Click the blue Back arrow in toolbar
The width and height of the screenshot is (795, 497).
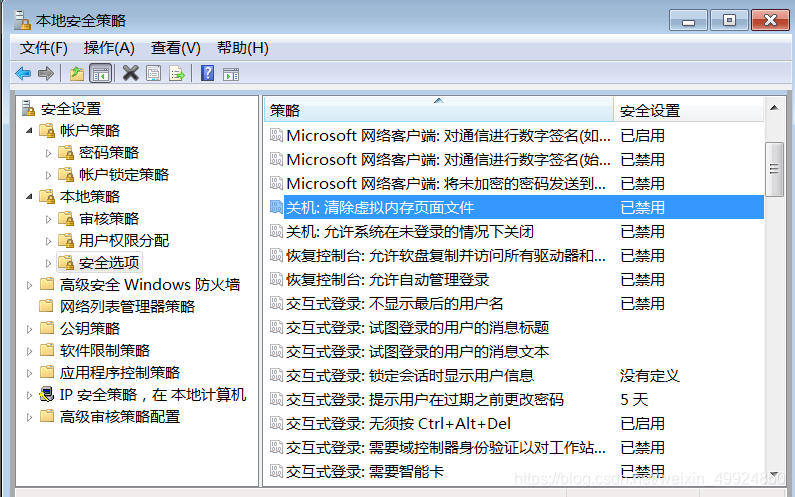pyautogui.click(x=22, y=73)
